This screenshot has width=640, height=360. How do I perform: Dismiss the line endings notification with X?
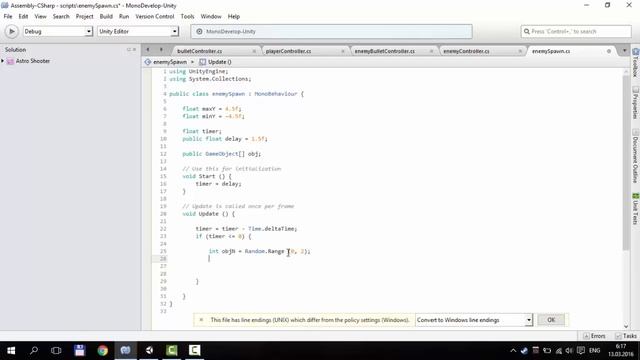[201, 320]
